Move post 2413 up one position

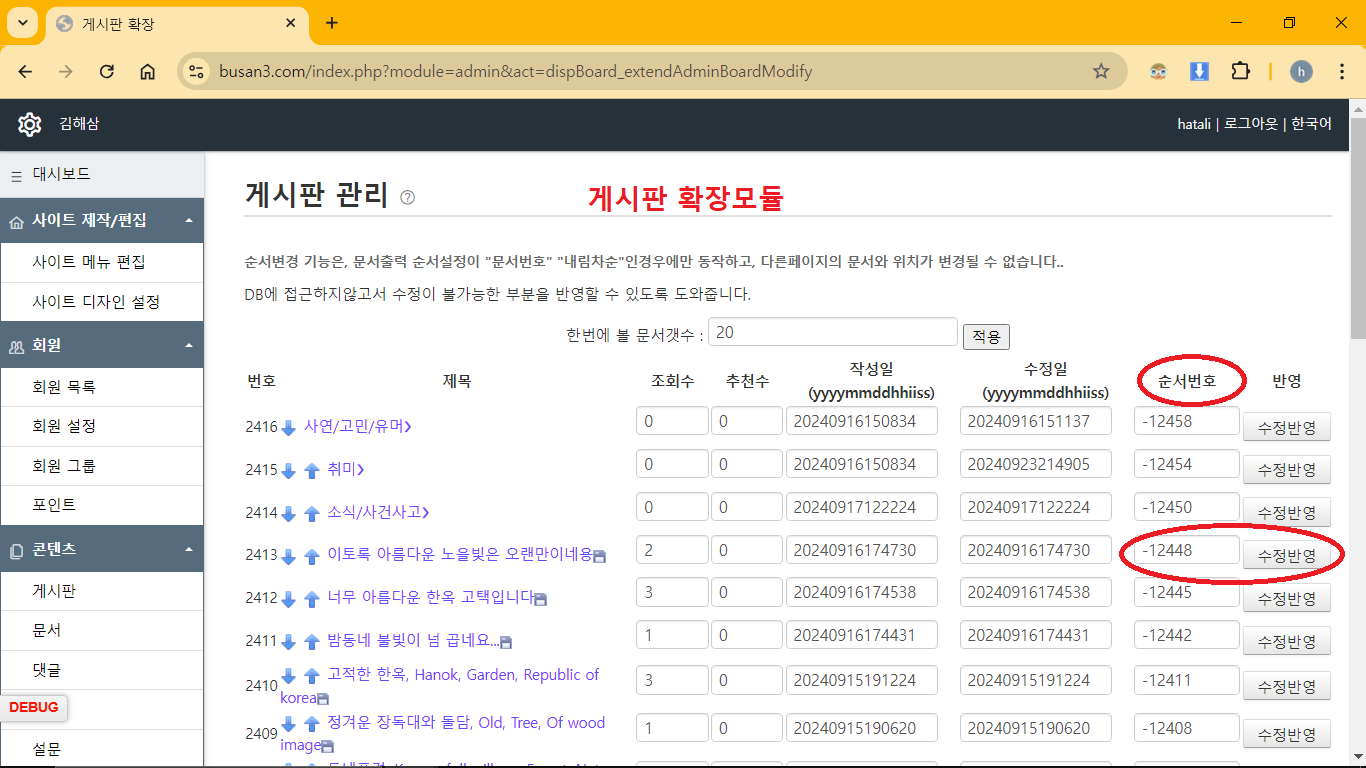(x=311, y=557)
